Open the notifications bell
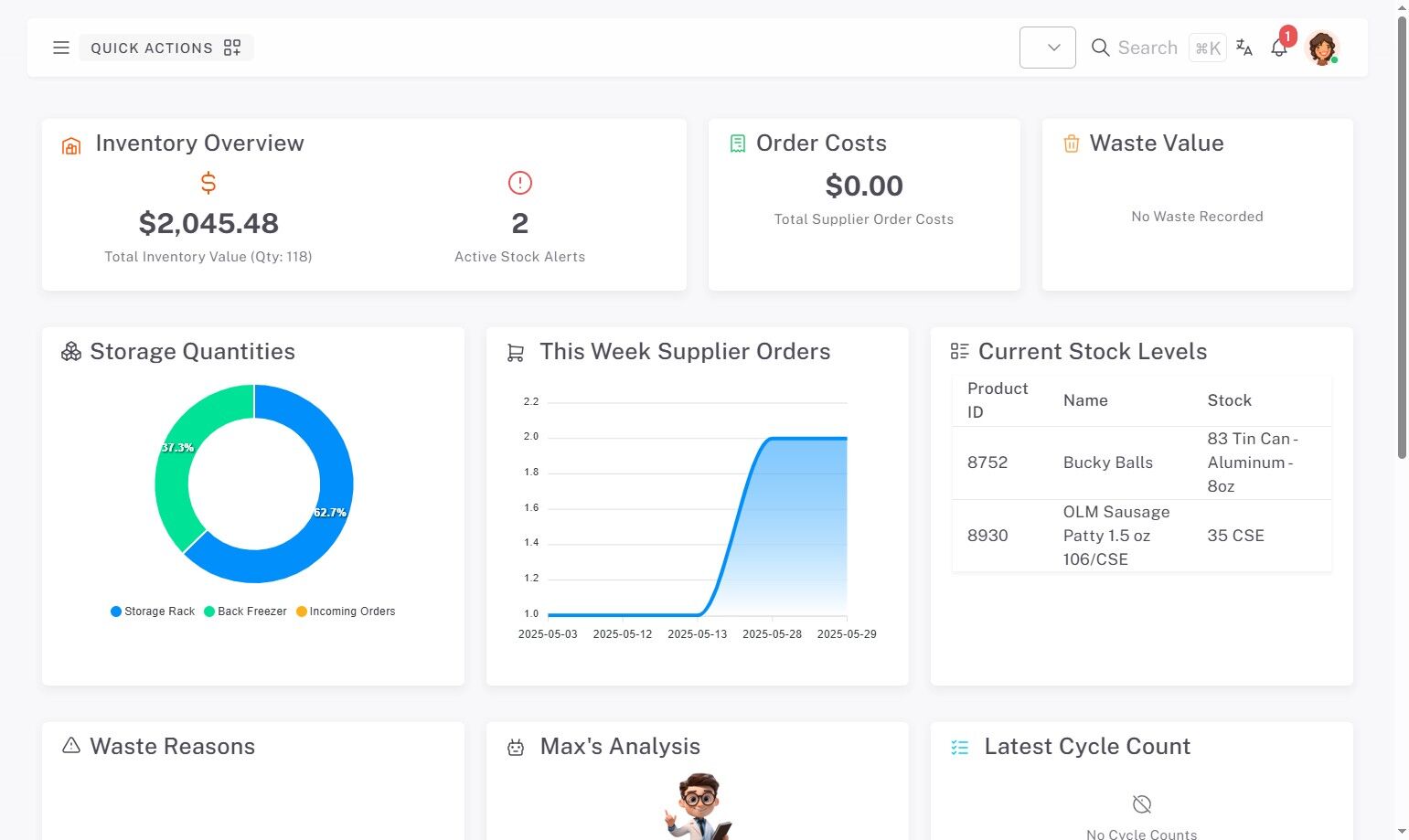 coord(1279,48)
